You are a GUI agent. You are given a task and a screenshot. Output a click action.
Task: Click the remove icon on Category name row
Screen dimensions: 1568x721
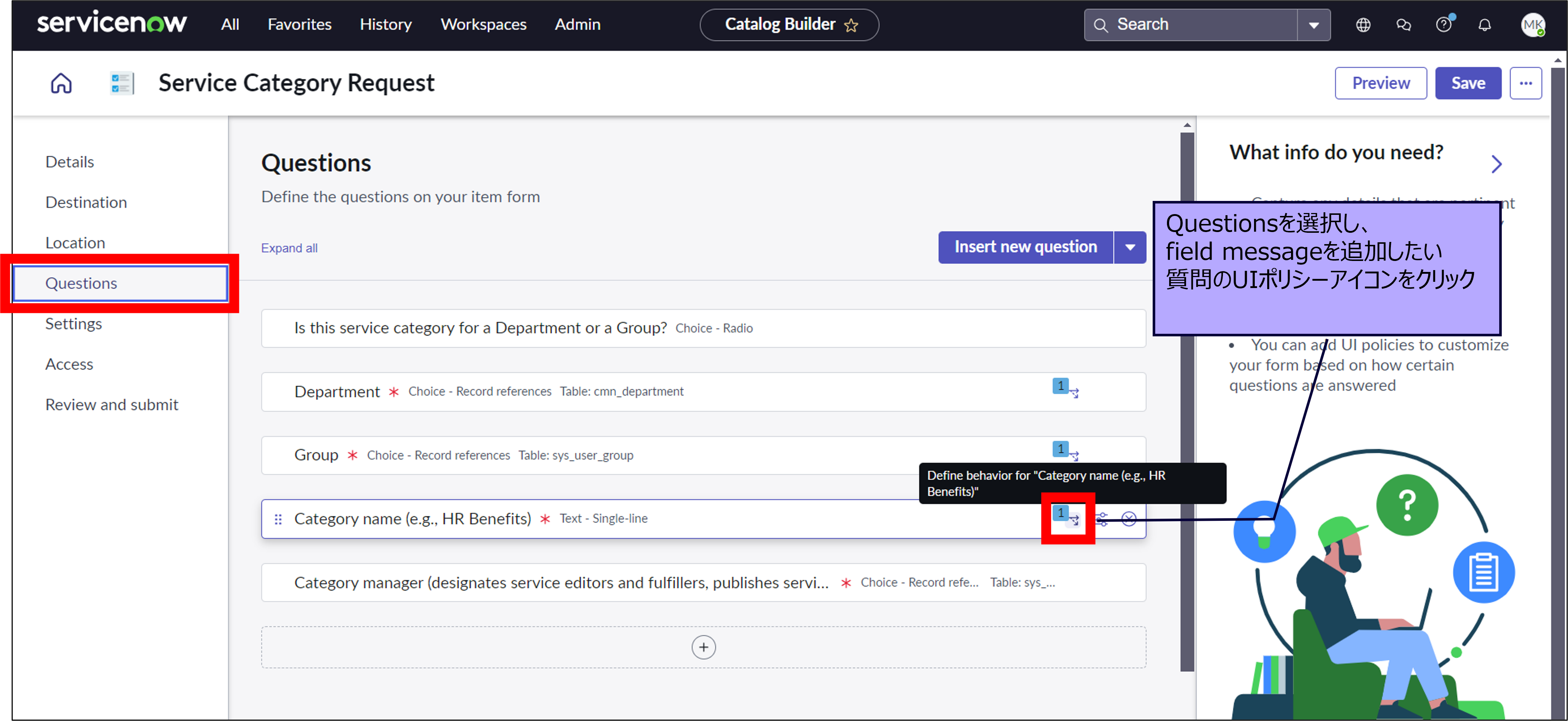(1129, 519)
